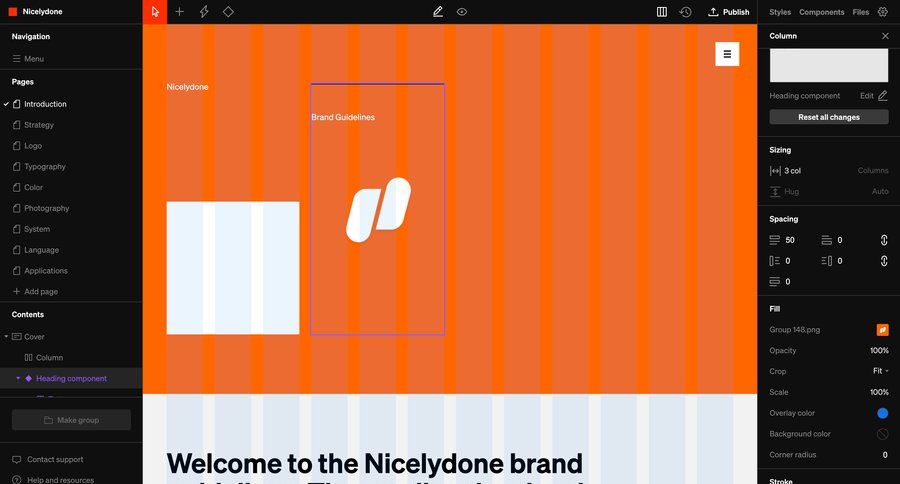Open the Components tab
900x484 pixels.
(821, 12)
